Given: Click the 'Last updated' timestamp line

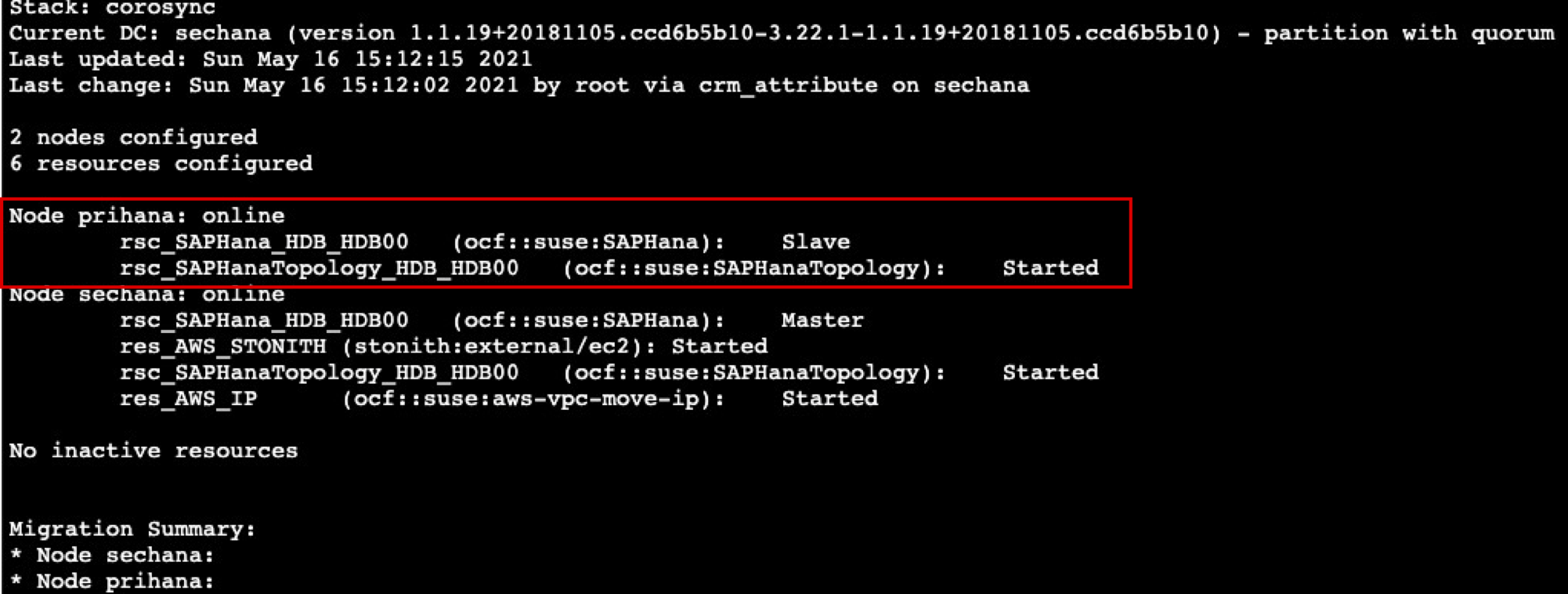Looking at the screenshot, I should click(x=270, y=60).
